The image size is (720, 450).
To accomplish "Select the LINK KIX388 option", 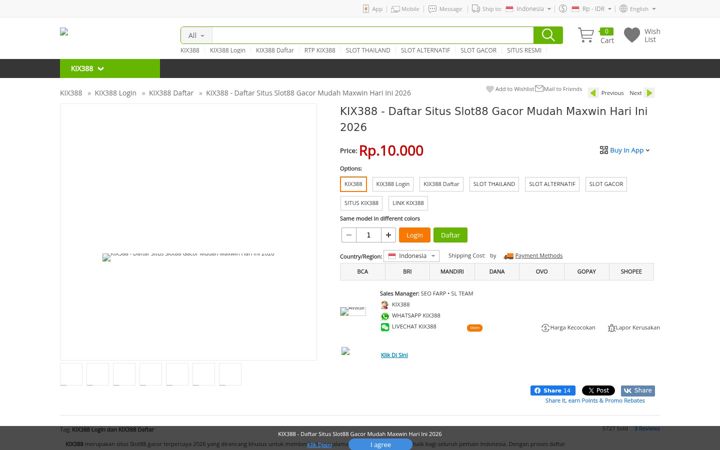I will pos(408,203).
